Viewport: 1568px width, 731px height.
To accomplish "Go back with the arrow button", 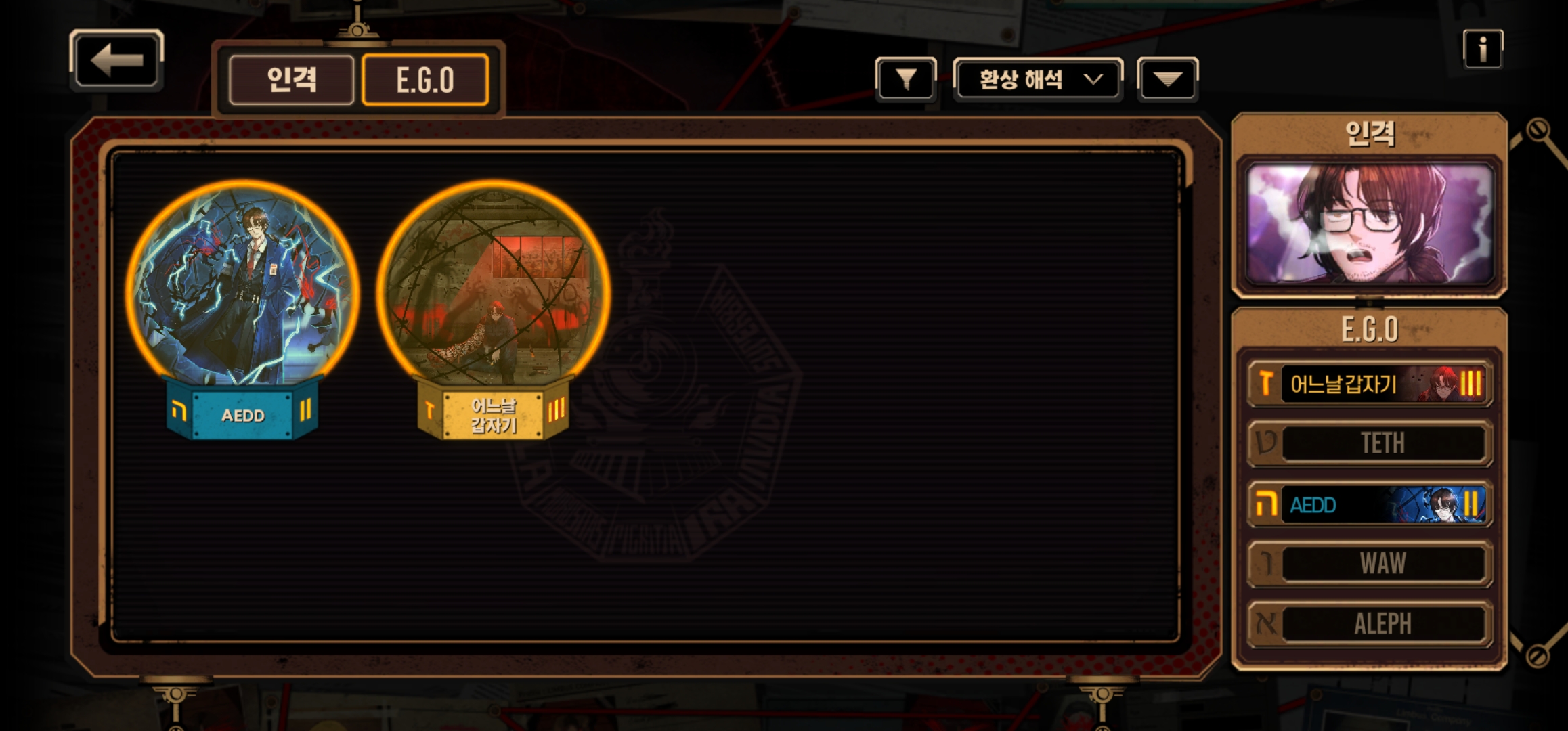I will tap(116, 60).
